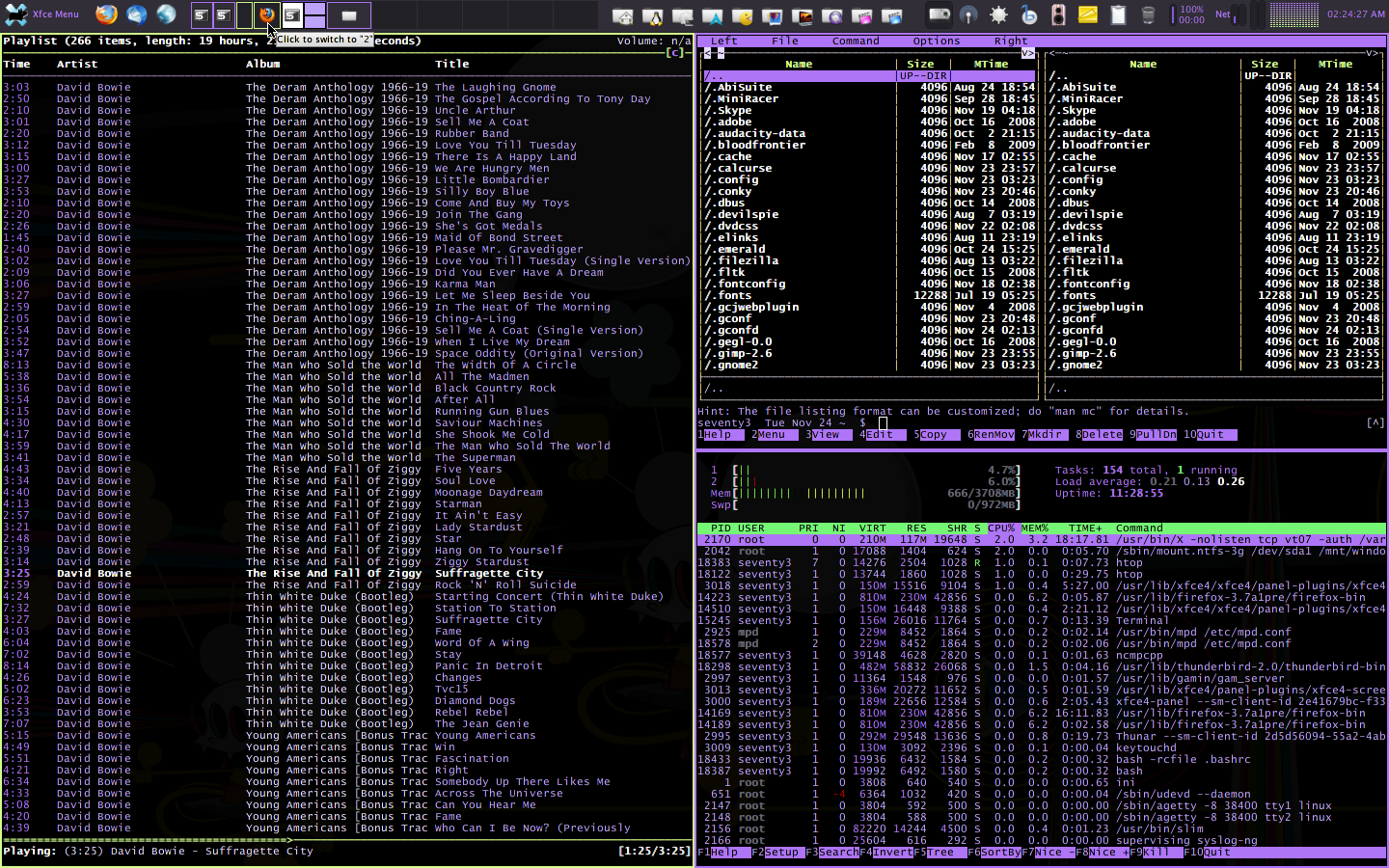The height and width of the screenshot is (868, 1389).
Task: Sort left mc panel by Size column
Action: pyautogui.click(x=920, y=65)
